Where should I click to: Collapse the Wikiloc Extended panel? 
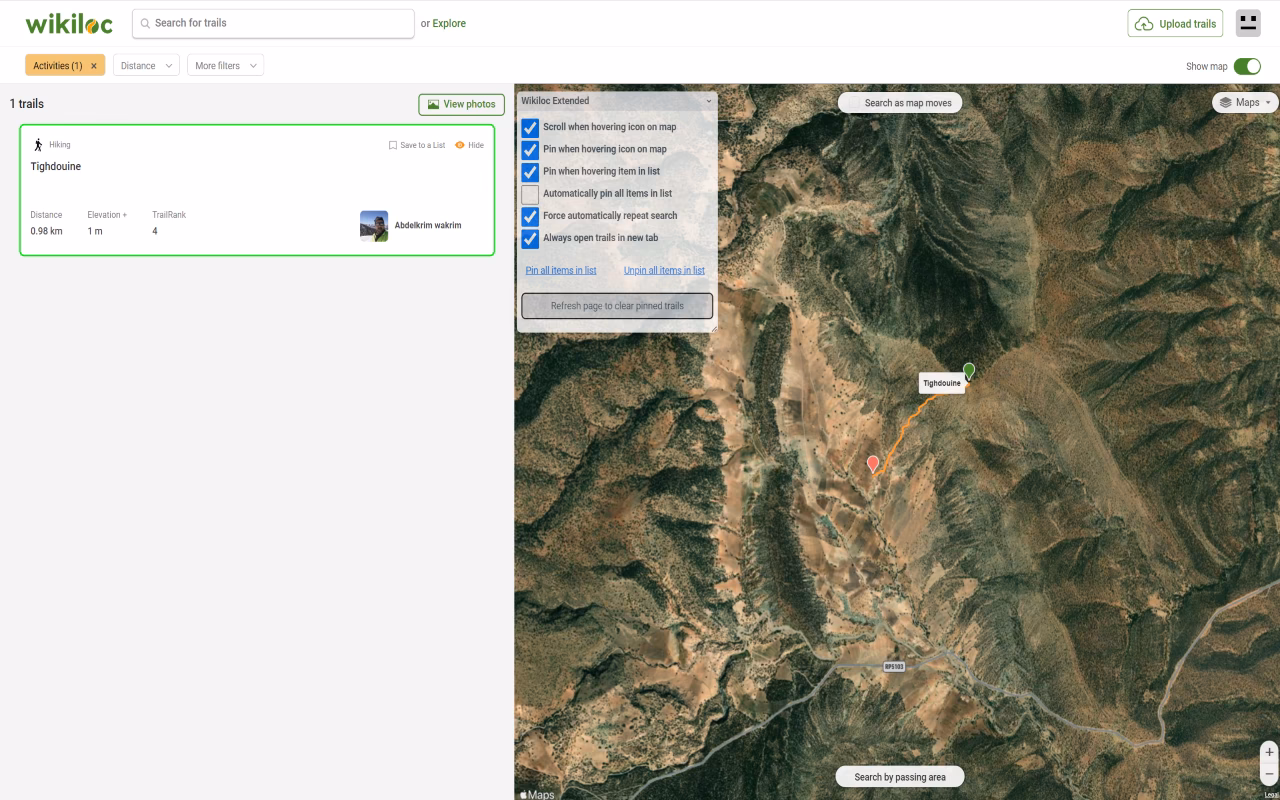click(709, 101)
